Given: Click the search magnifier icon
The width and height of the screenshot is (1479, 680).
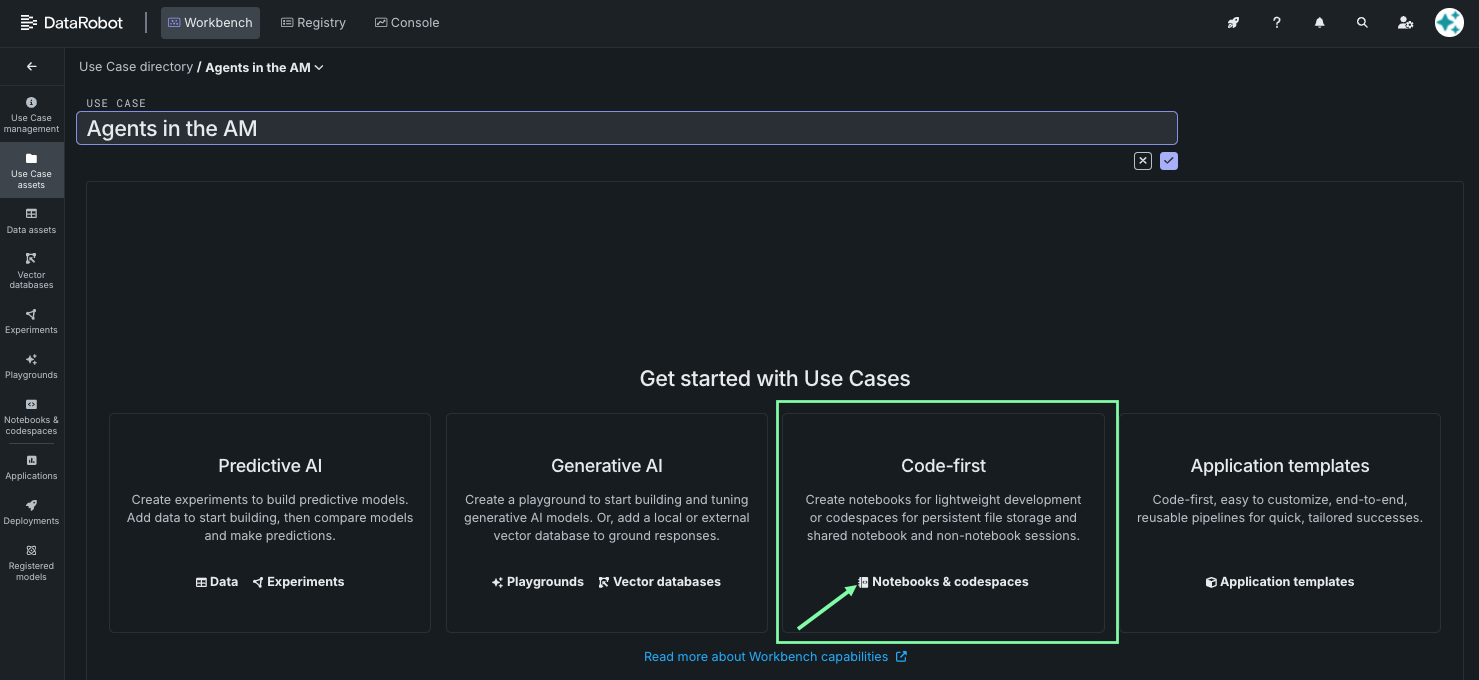Looking at the screenshot, I should pyautogui.click(x=1362, y=23).
